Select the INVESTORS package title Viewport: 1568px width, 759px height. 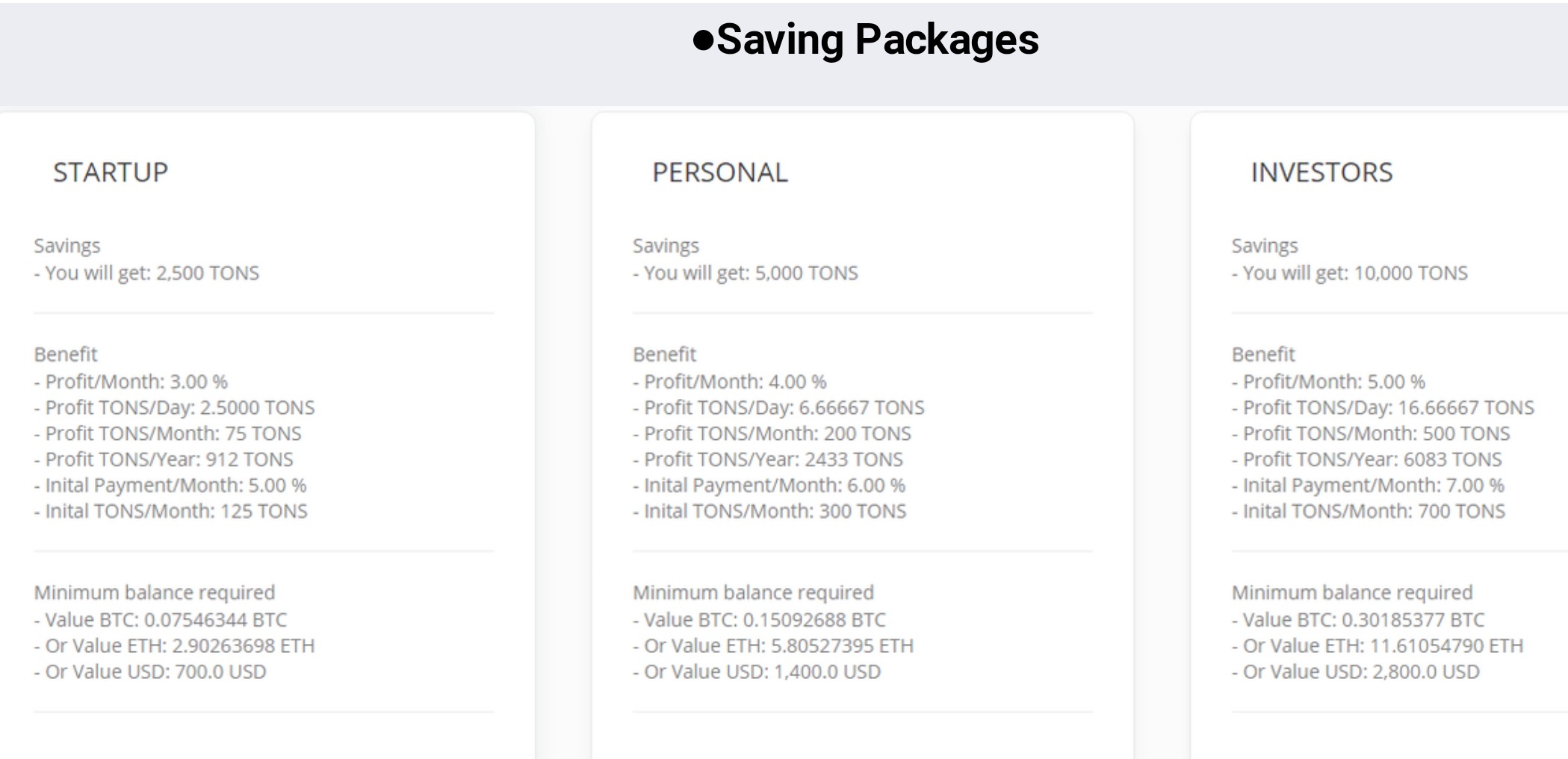point(1321,173)
